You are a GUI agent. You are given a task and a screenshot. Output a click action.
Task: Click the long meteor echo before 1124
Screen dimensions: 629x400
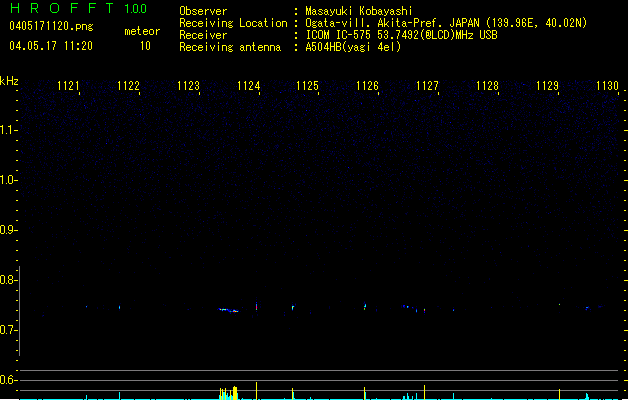click(228, 310)
